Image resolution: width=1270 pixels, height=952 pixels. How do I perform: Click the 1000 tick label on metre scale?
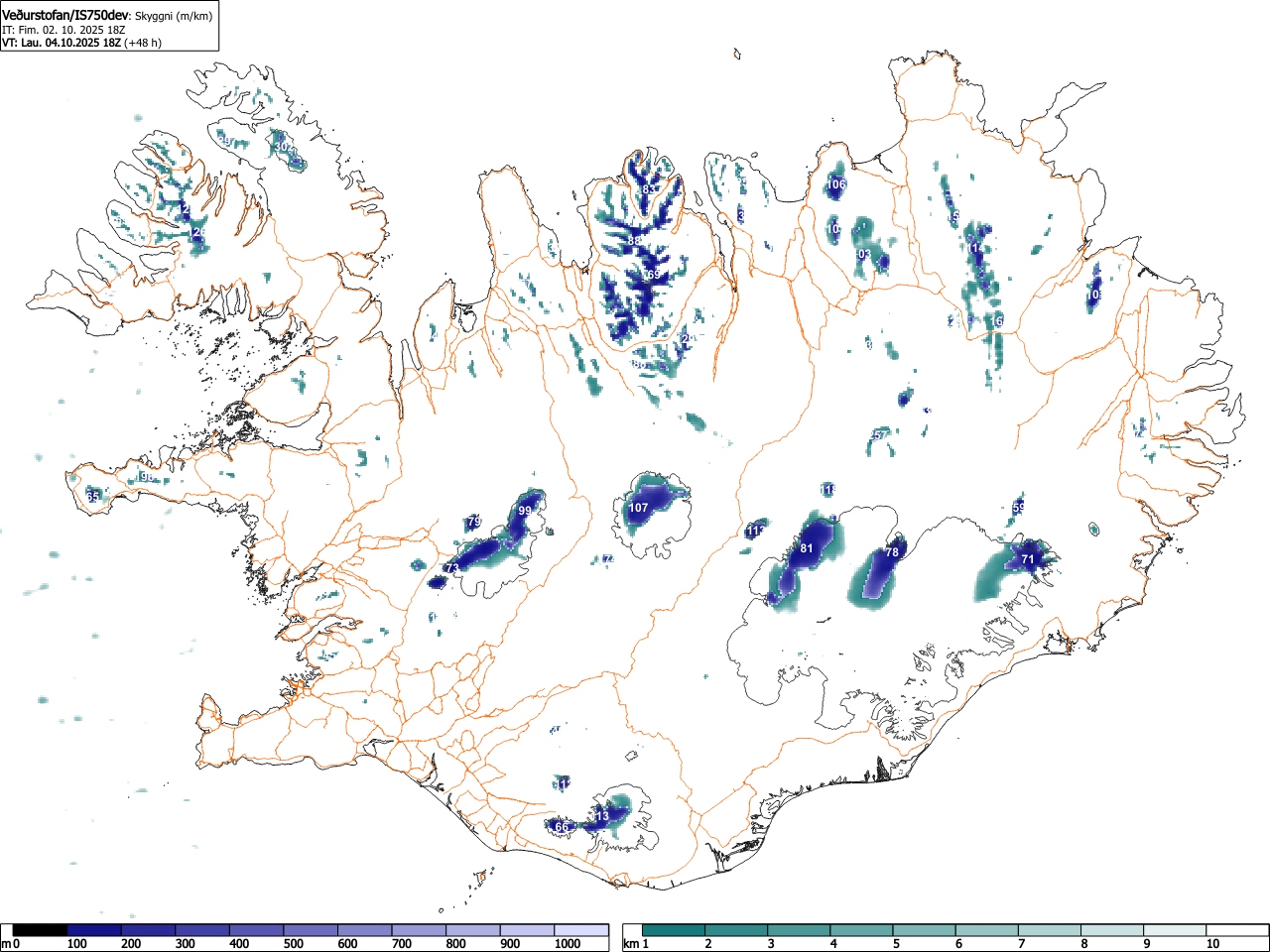click(568, 944)
